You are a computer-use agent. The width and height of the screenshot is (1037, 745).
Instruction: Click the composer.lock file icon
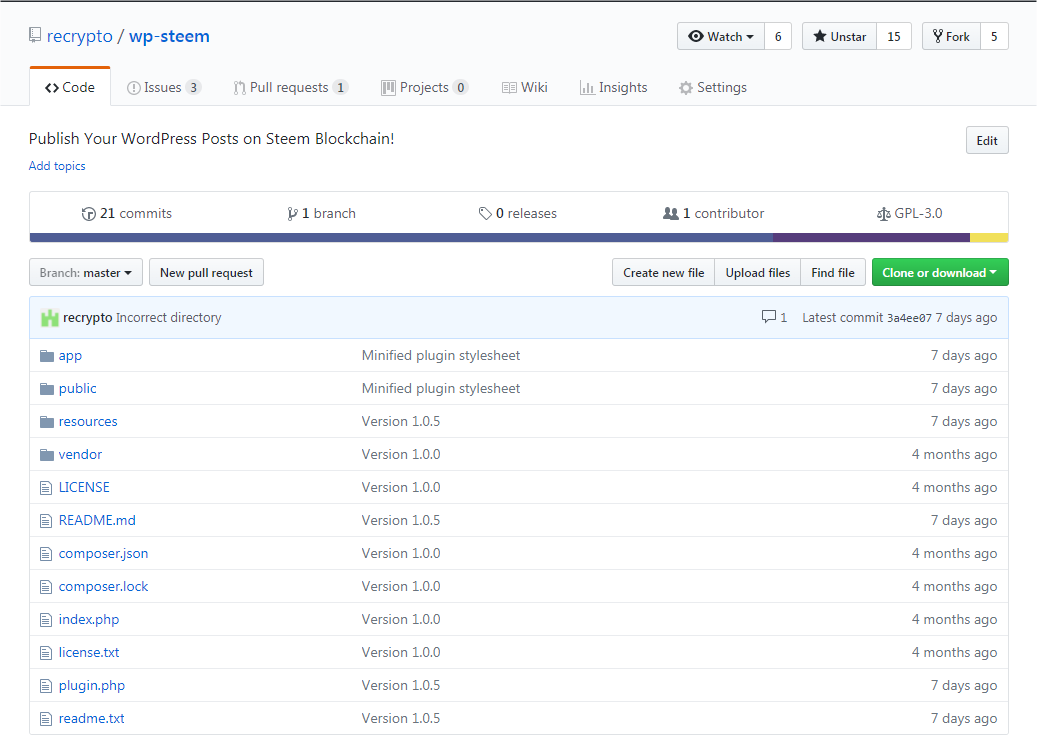46,587
